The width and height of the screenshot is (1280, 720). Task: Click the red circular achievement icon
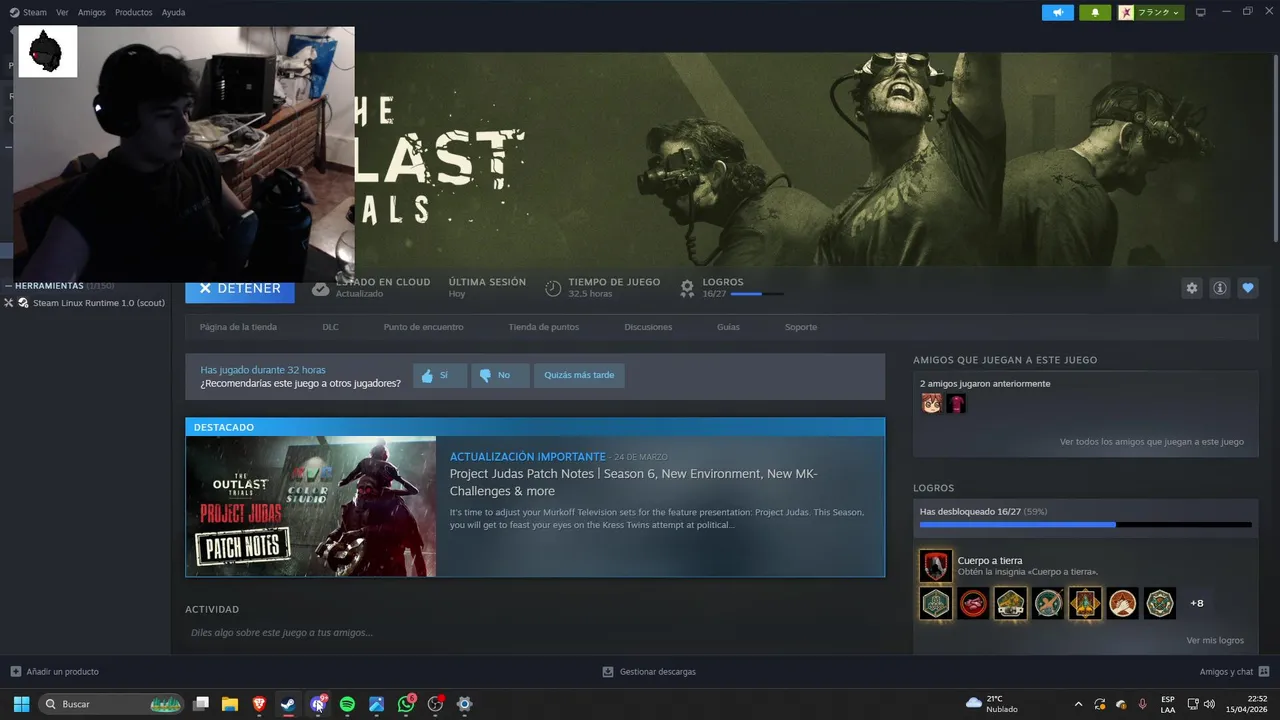pyautogui.click(x=973, y=603)
